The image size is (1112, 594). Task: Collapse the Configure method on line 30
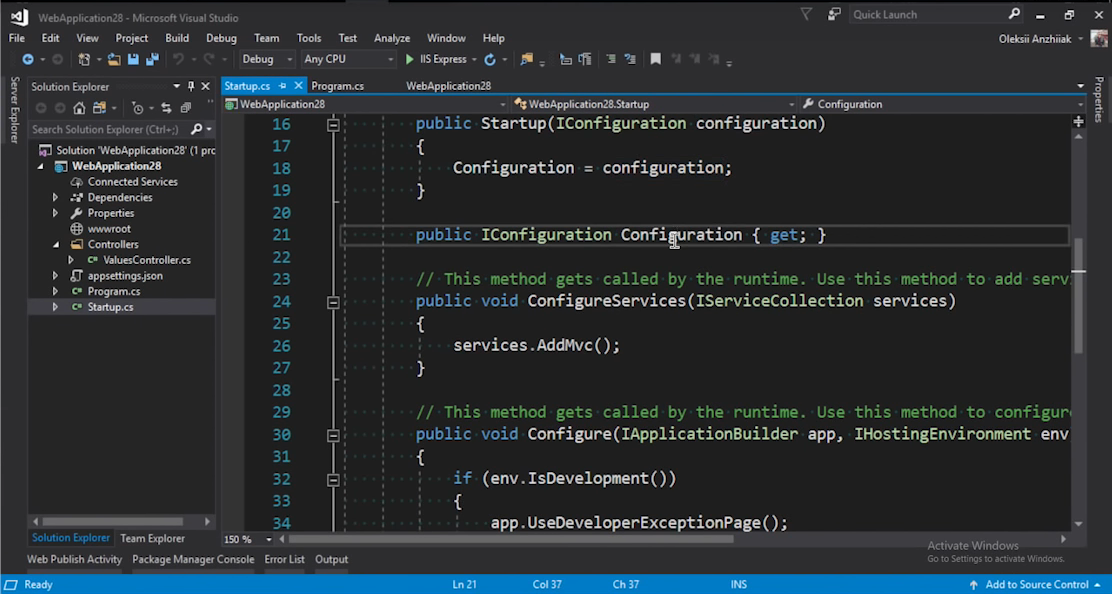click(x=333, y=435)
